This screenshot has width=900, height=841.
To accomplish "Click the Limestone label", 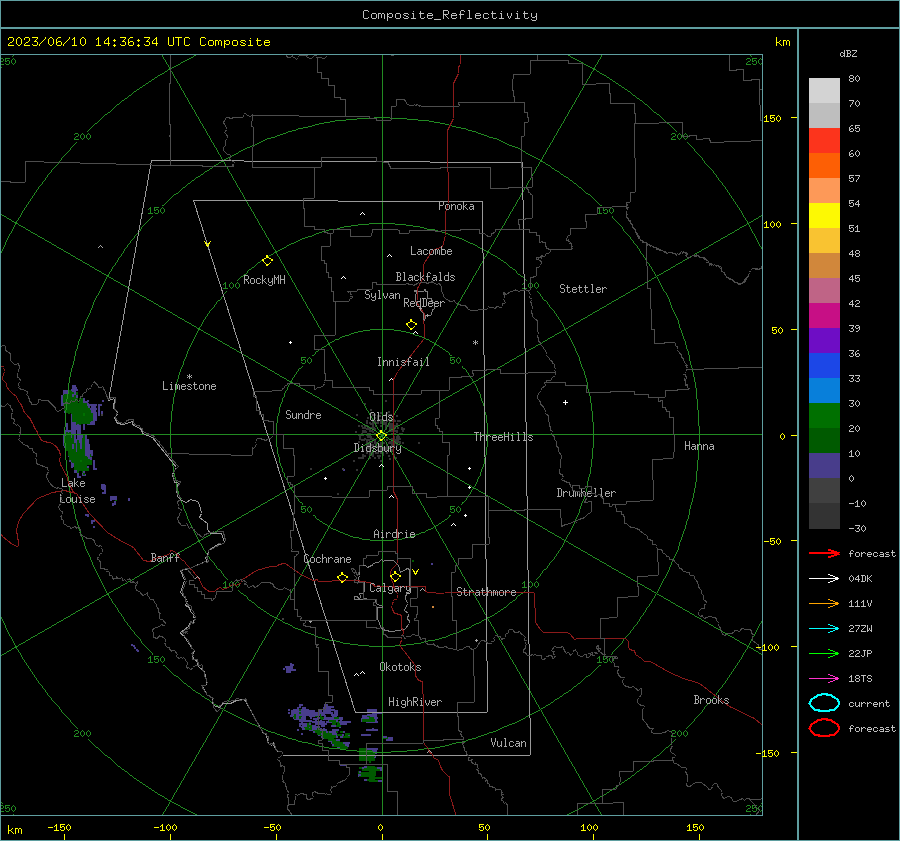I will coord(189,386).
